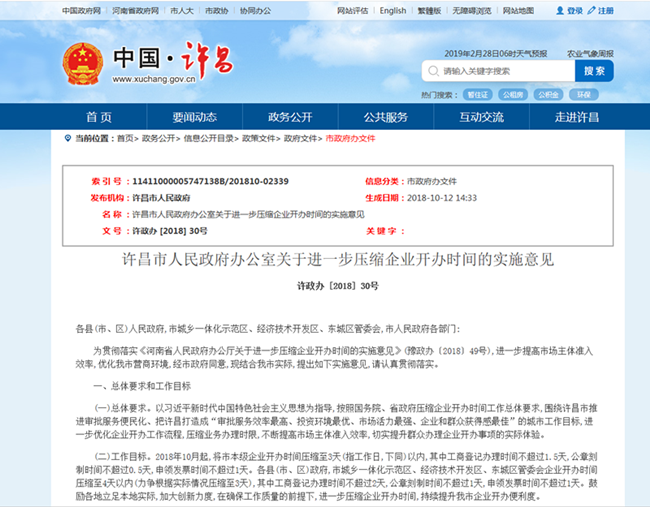Open the 互动交流 navigation menu
Image resolution: width=650 pixels, height=507 pixels.
point(482,116)
